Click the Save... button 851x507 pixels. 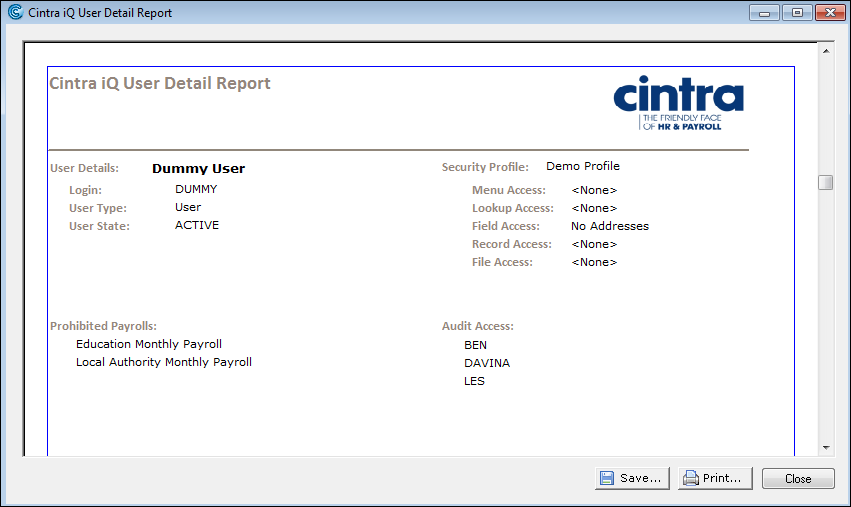[632, 478]
